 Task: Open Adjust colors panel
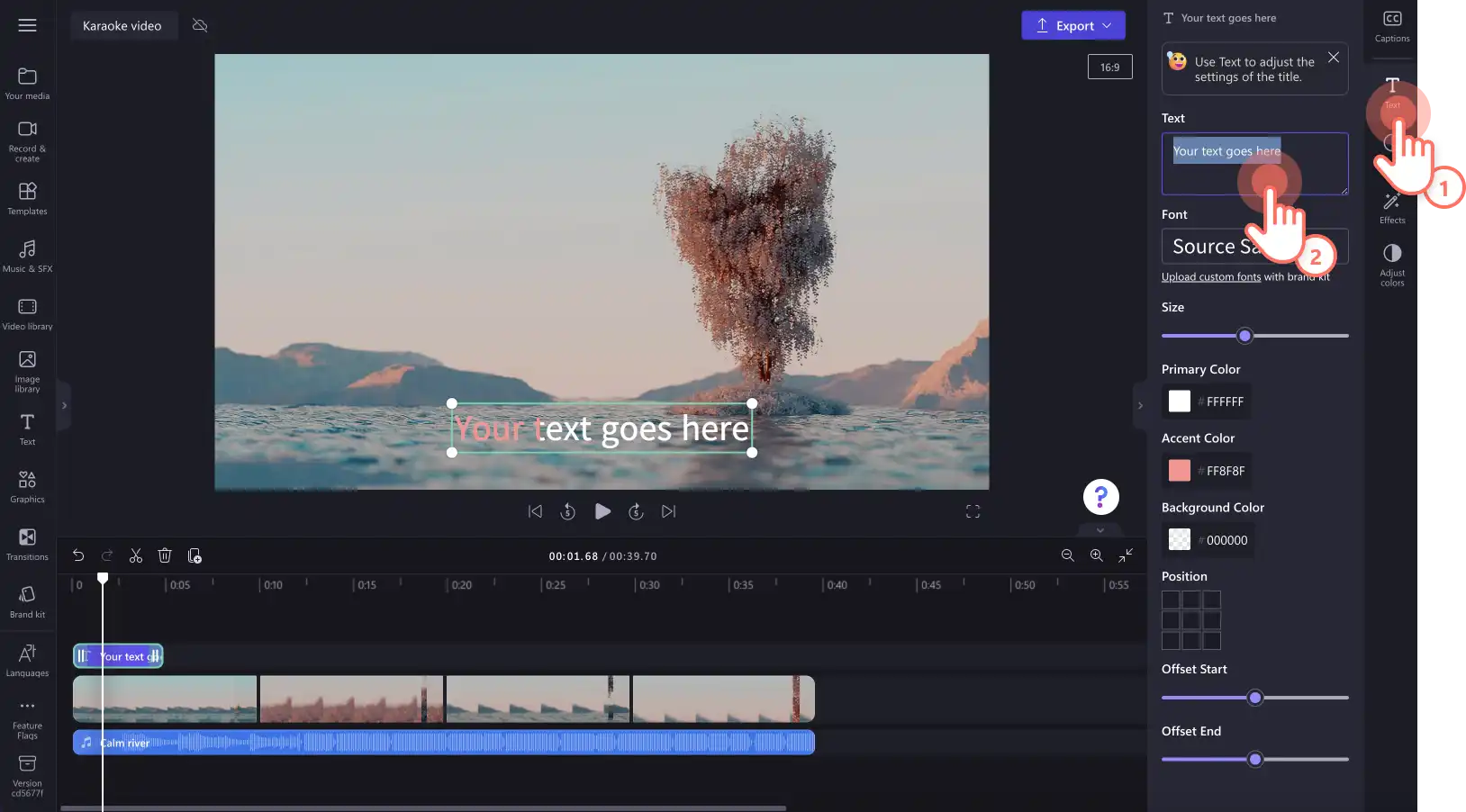[1392, 265]
